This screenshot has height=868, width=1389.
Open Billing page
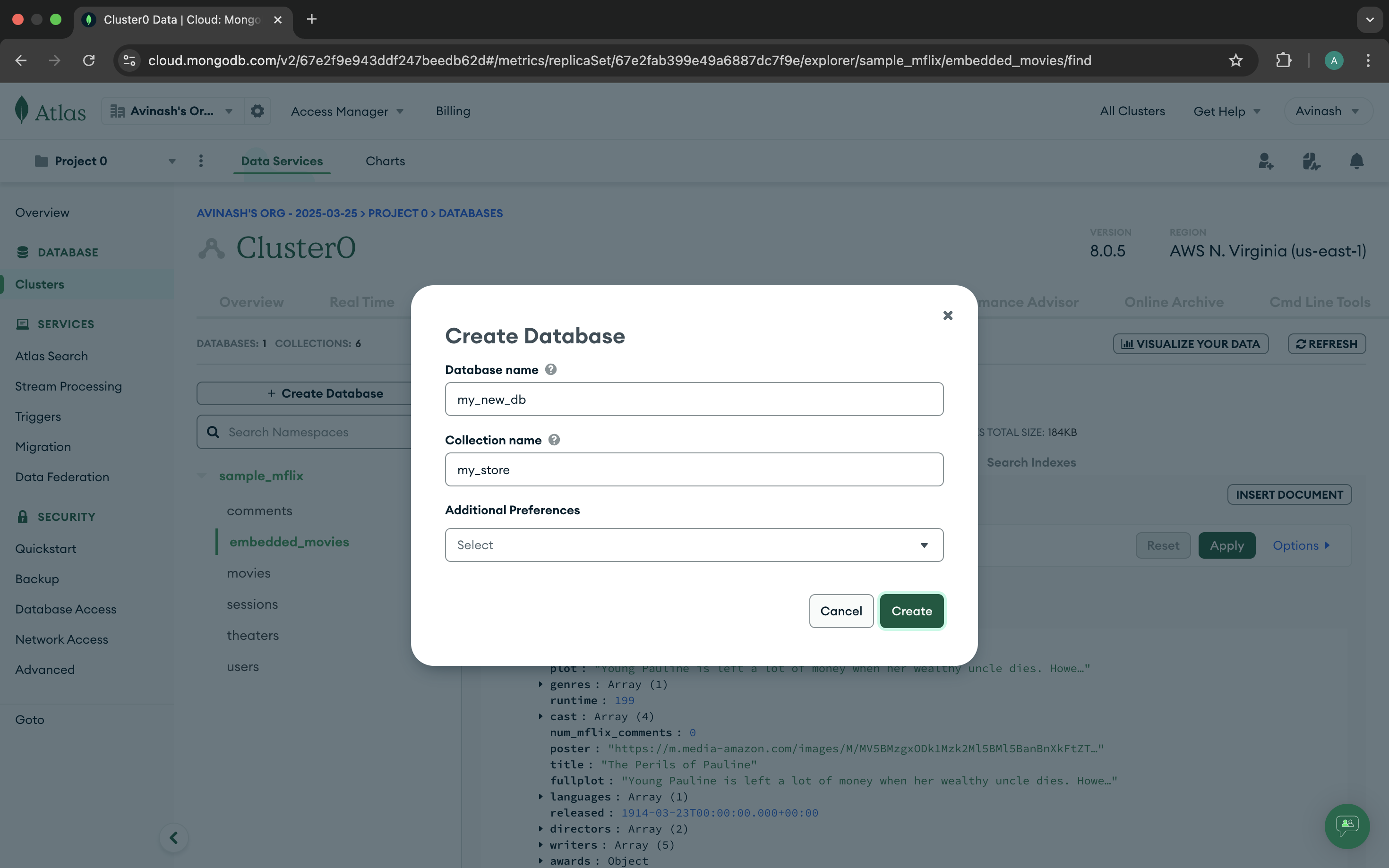pos(453,111)
